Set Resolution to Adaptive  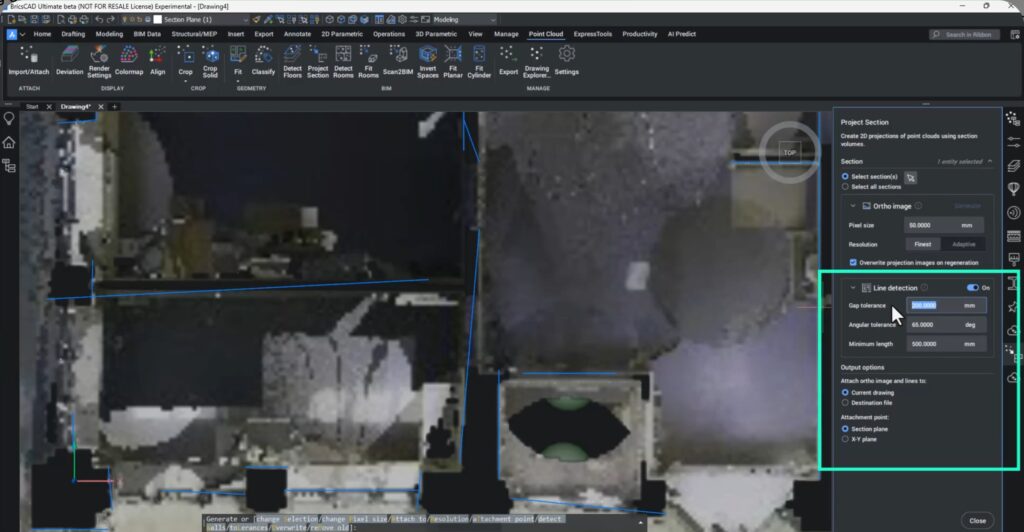(963, 244)
